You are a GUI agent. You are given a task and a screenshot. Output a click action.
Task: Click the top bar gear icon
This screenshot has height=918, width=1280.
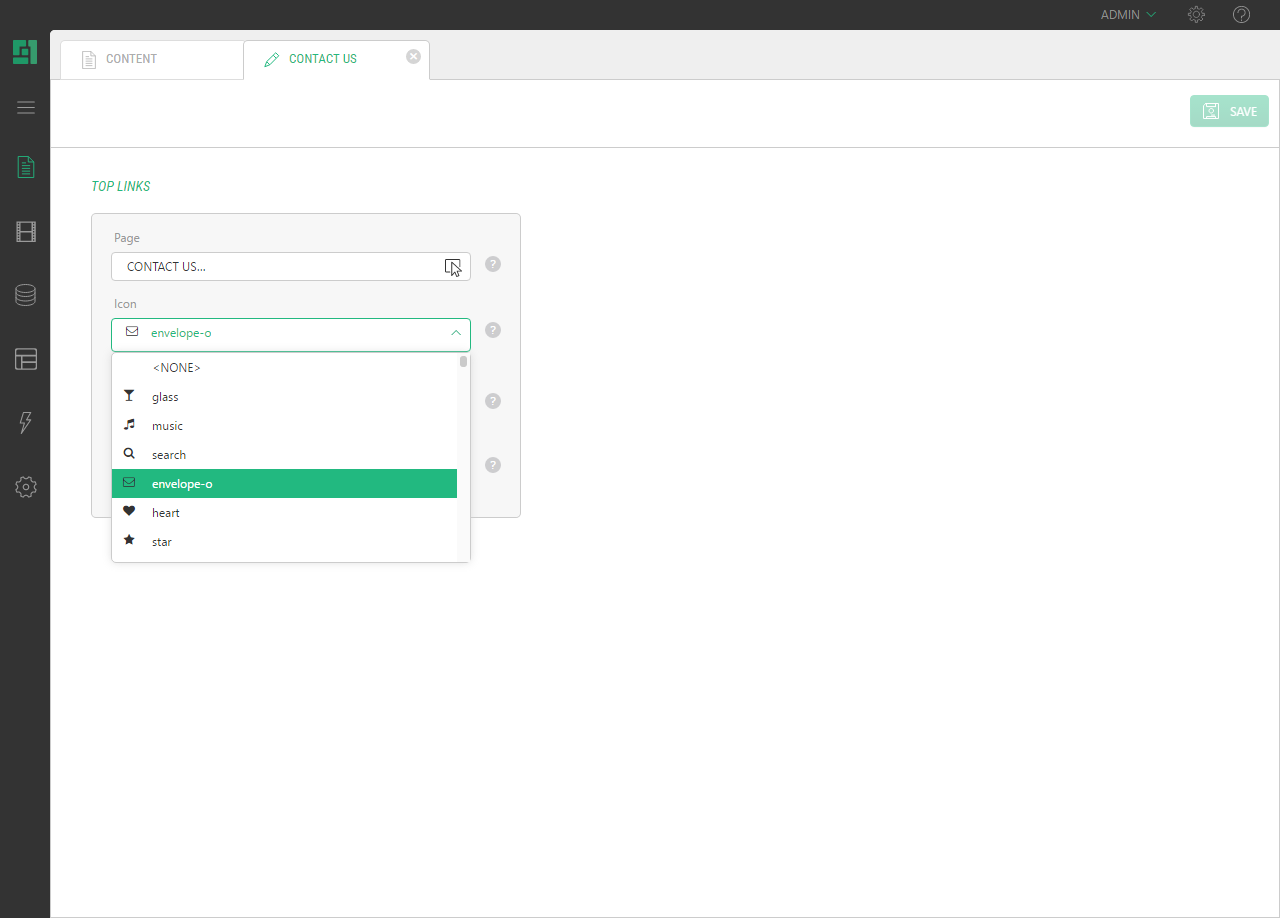click(1196, 15)
